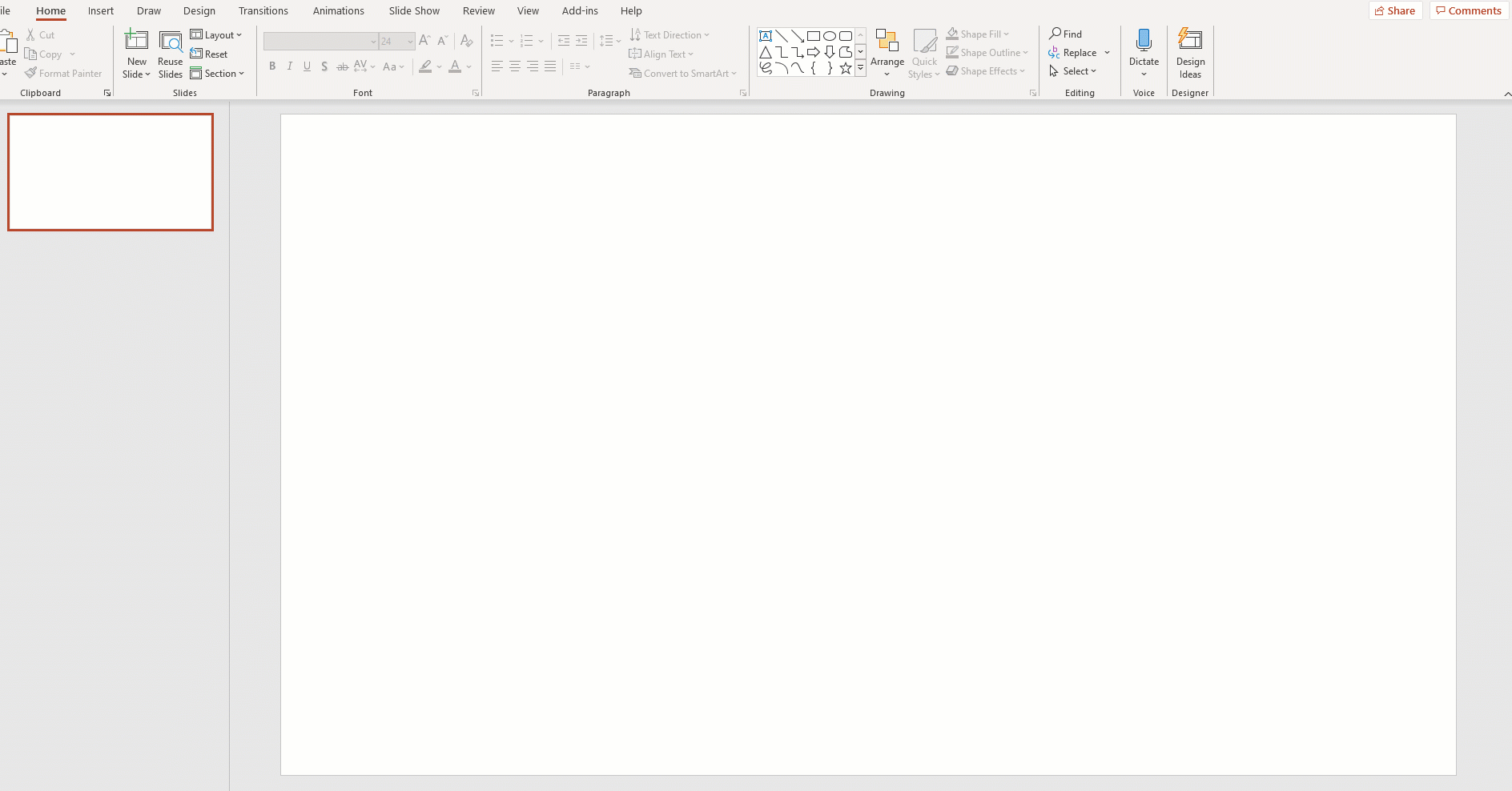Click the Clear All Formatting icon

tap(467, 41)
